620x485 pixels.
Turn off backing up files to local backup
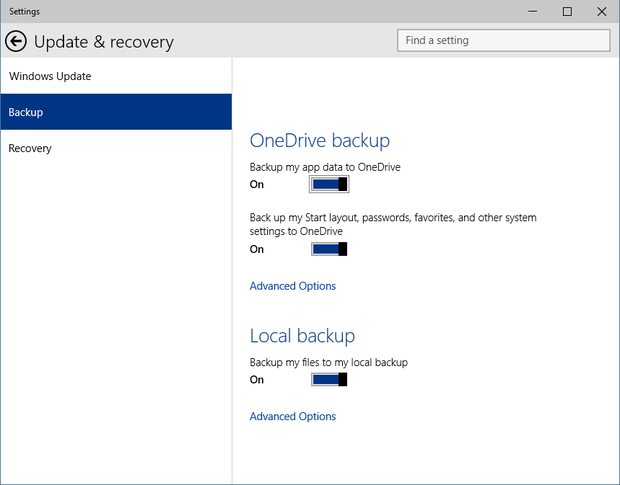click(x=329, y=380)
